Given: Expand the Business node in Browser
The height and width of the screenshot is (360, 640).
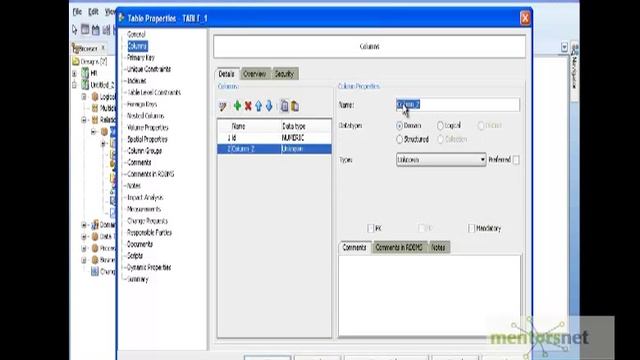Looking at the screenshot, I should click(x=84, y=260).
